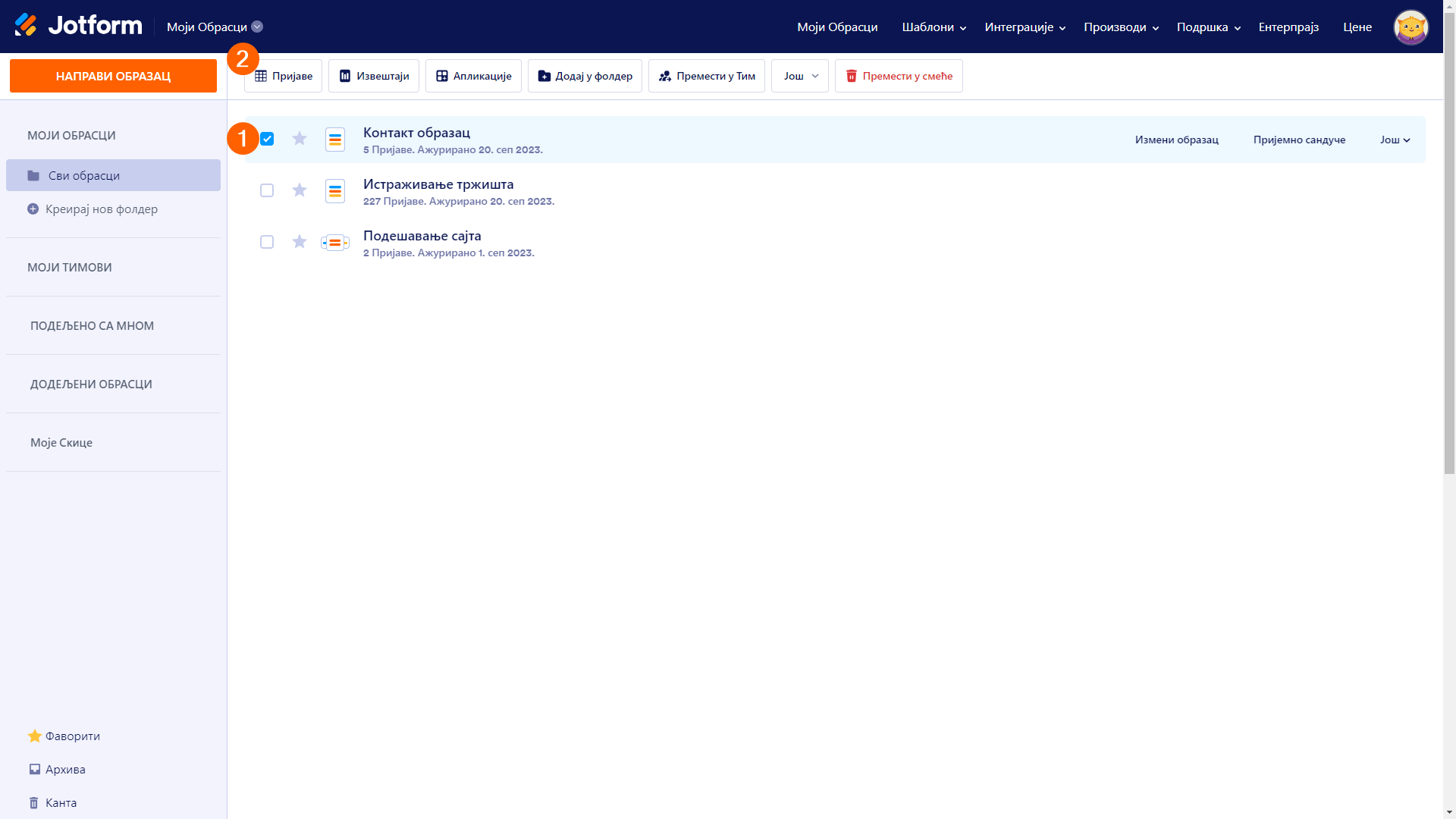Expand the Моји Обрасци header dropdown
Screen dimensions: 1456x819
[x=257, y=27]
